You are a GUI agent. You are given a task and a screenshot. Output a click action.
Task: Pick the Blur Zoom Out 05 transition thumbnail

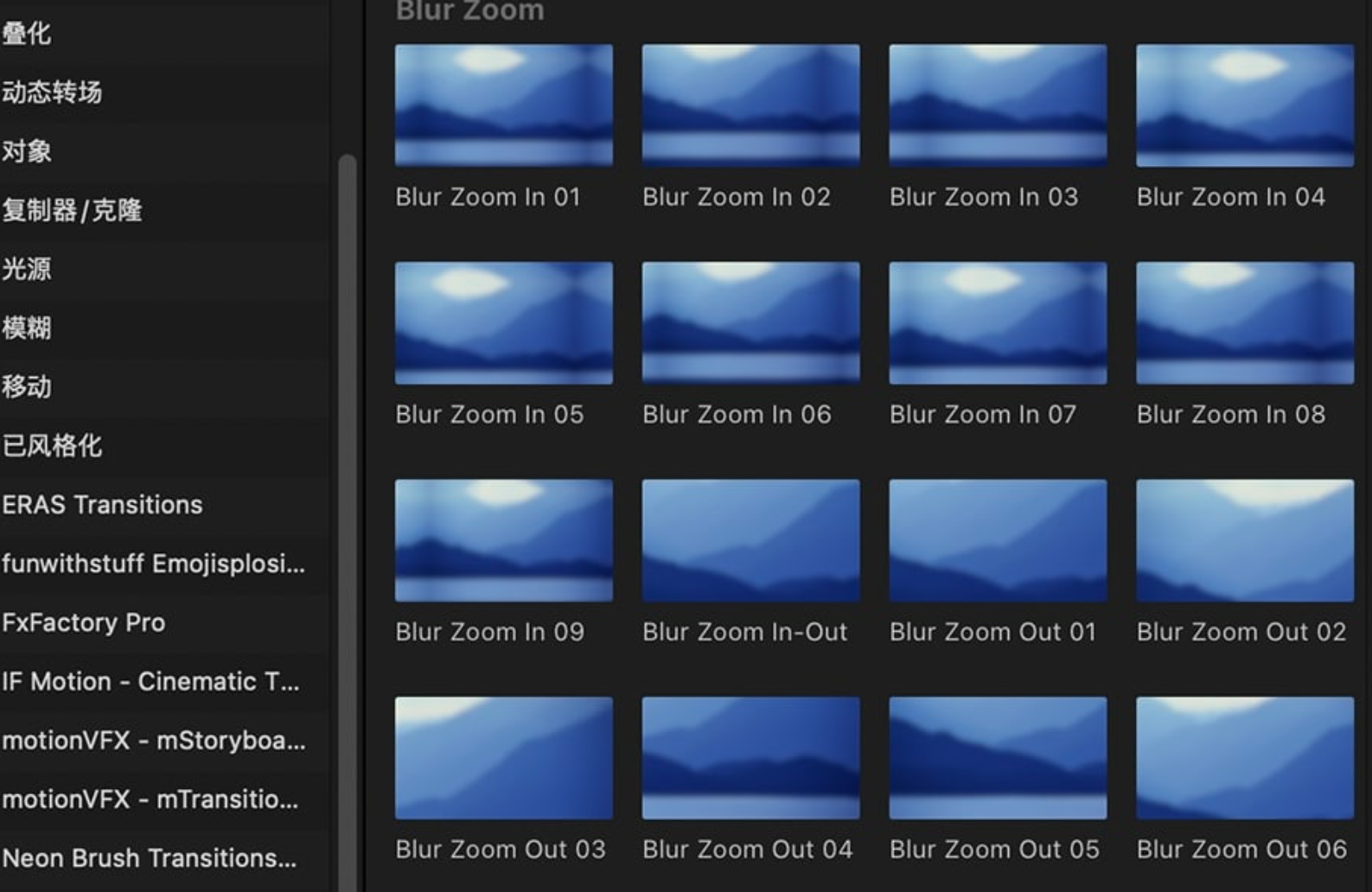(998, 758)
